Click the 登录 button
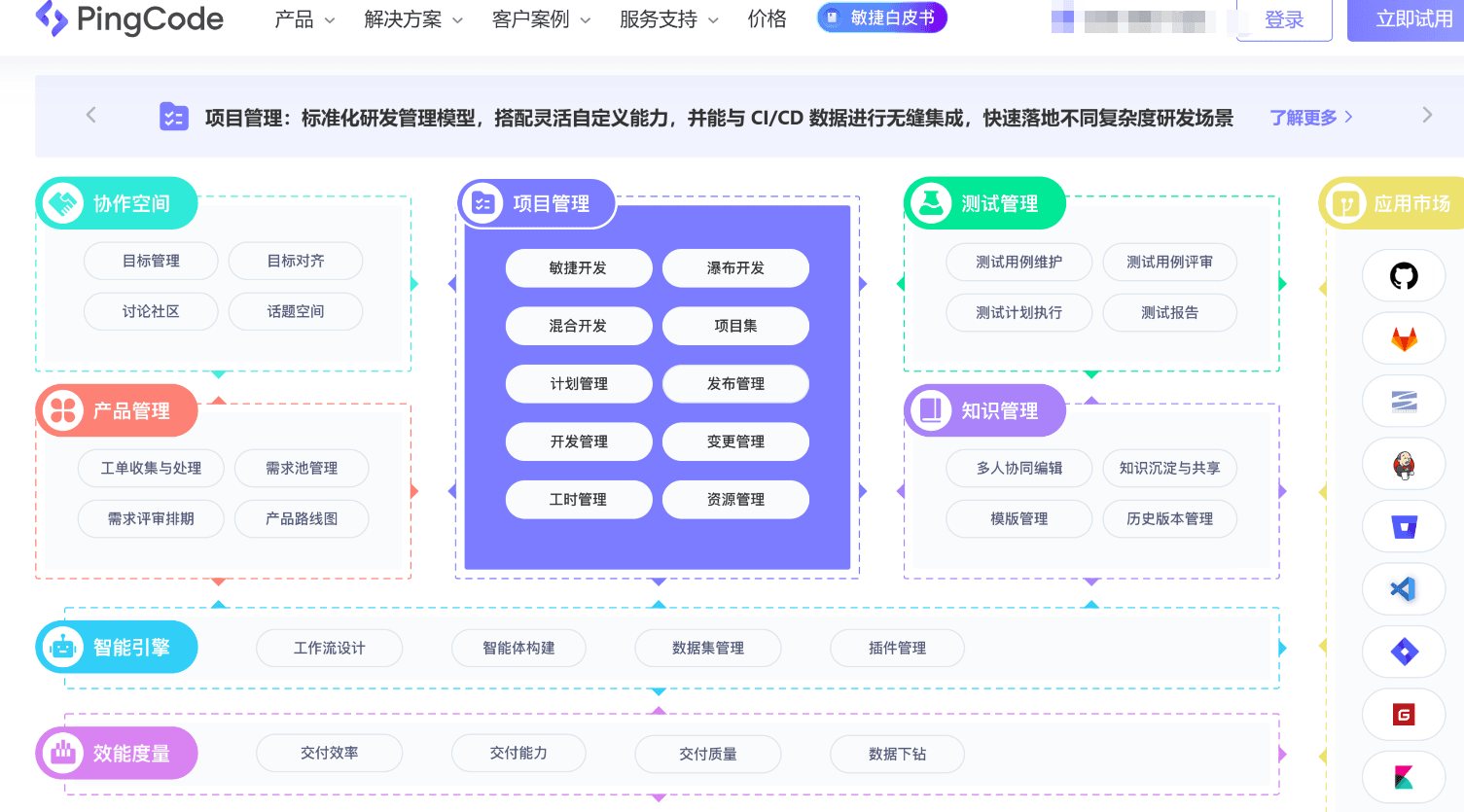 1284,19
